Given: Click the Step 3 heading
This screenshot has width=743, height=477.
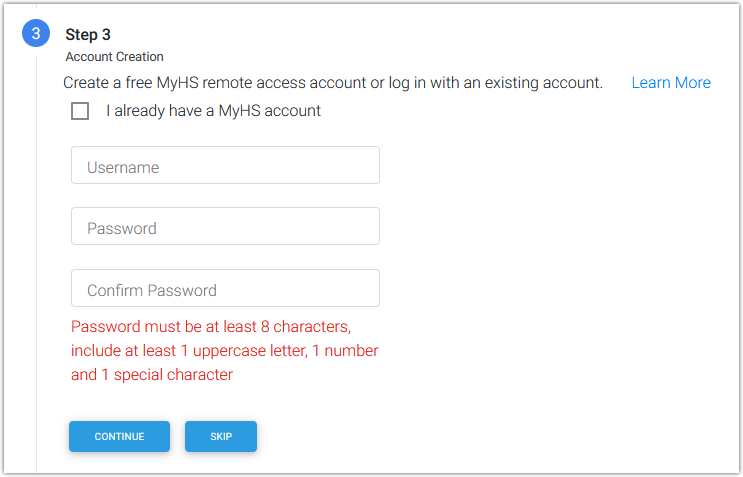Looking at the screenshot, I should tap(88, 35).
